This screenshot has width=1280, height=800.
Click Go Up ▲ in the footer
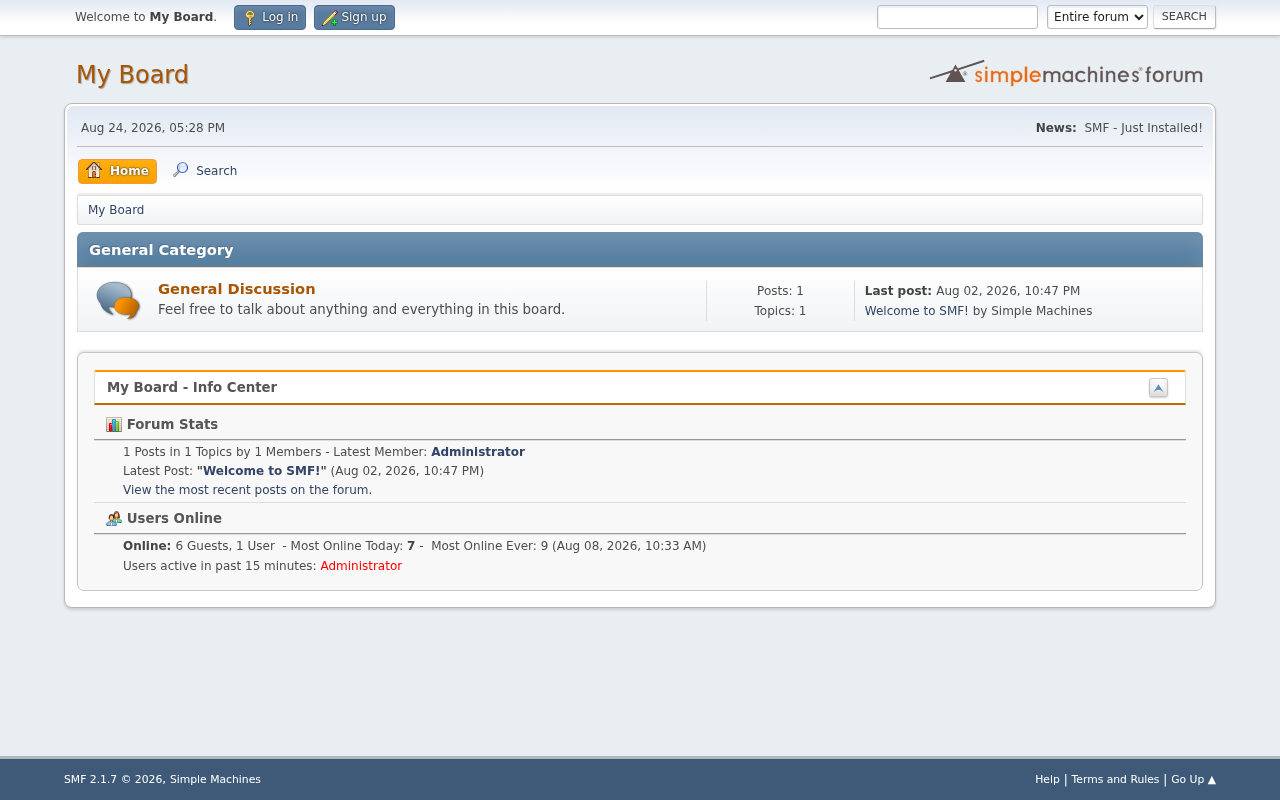pos(1193,780)
